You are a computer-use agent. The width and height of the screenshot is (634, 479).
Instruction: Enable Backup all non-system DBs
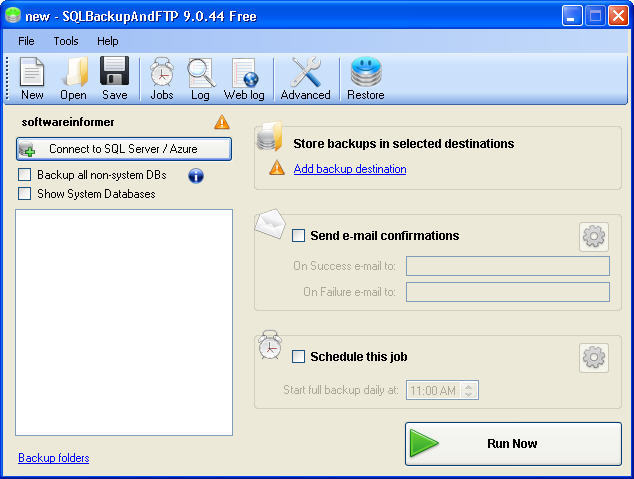click(25, 175)
